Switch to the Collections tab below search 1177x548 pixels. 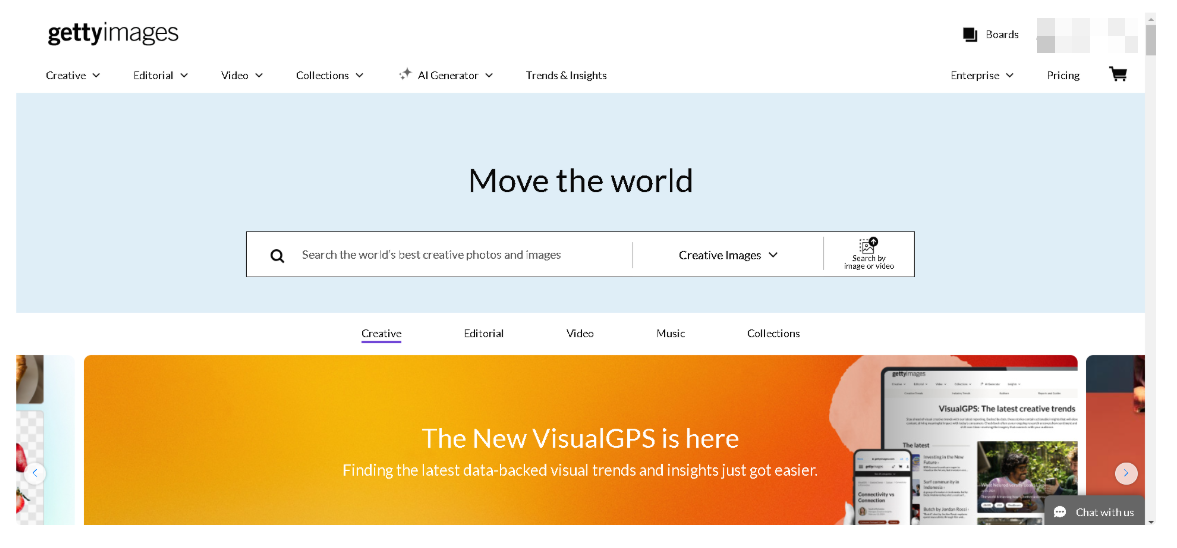tap(773, 333)
